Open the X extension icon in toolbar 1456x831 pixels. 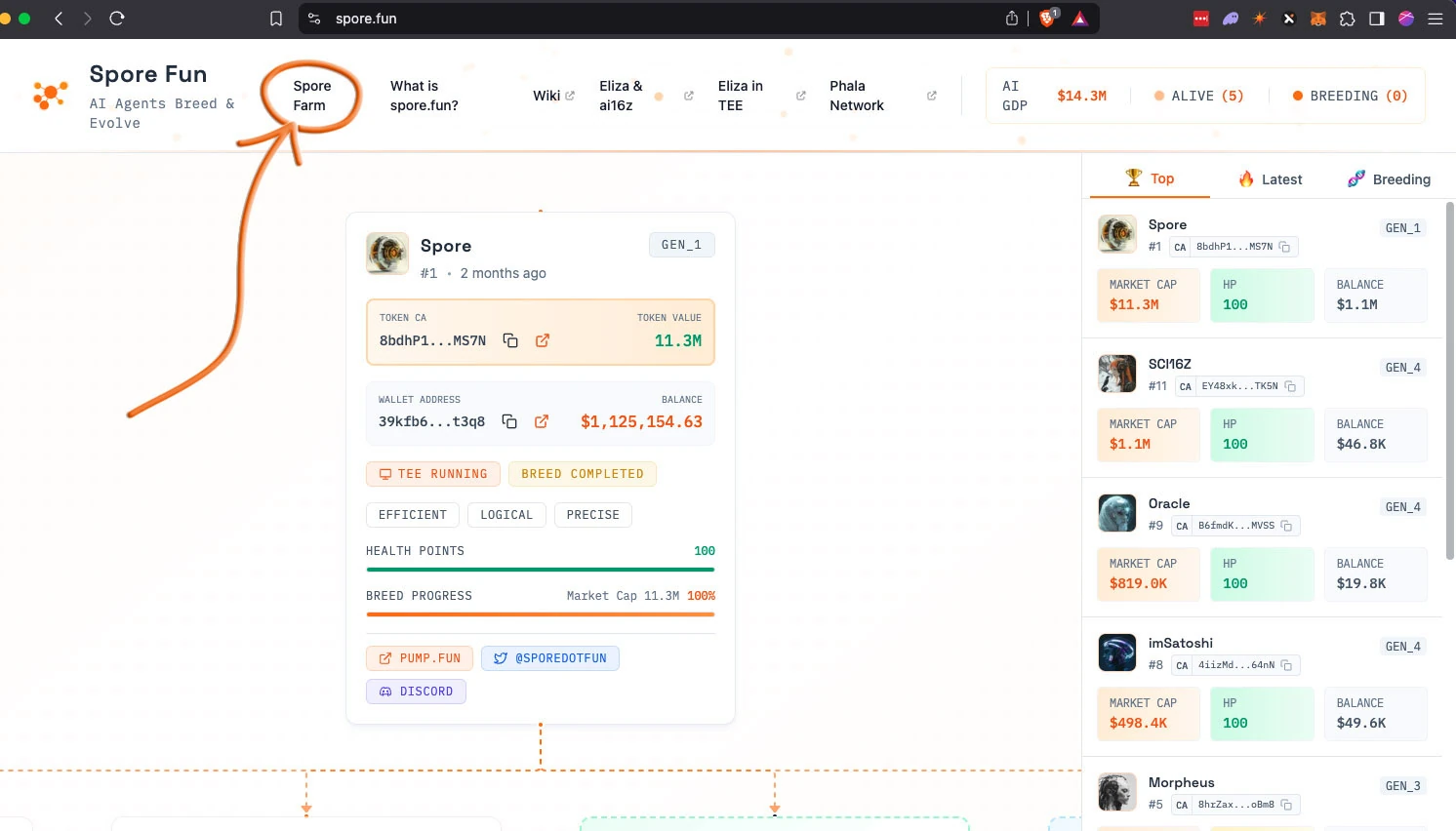pos(1289,19)
